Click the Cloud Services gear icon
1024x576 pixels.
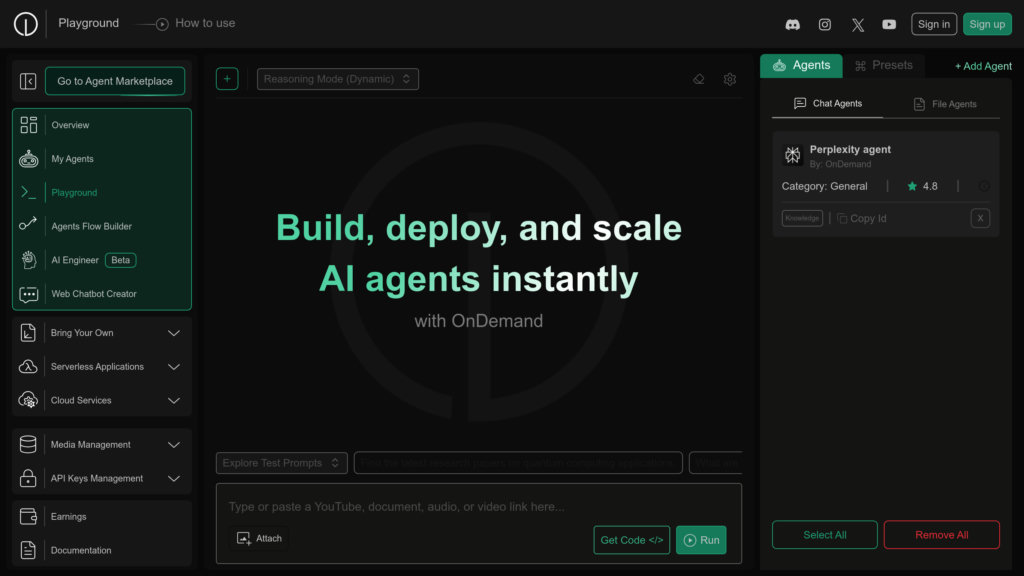tap(28, 400)
